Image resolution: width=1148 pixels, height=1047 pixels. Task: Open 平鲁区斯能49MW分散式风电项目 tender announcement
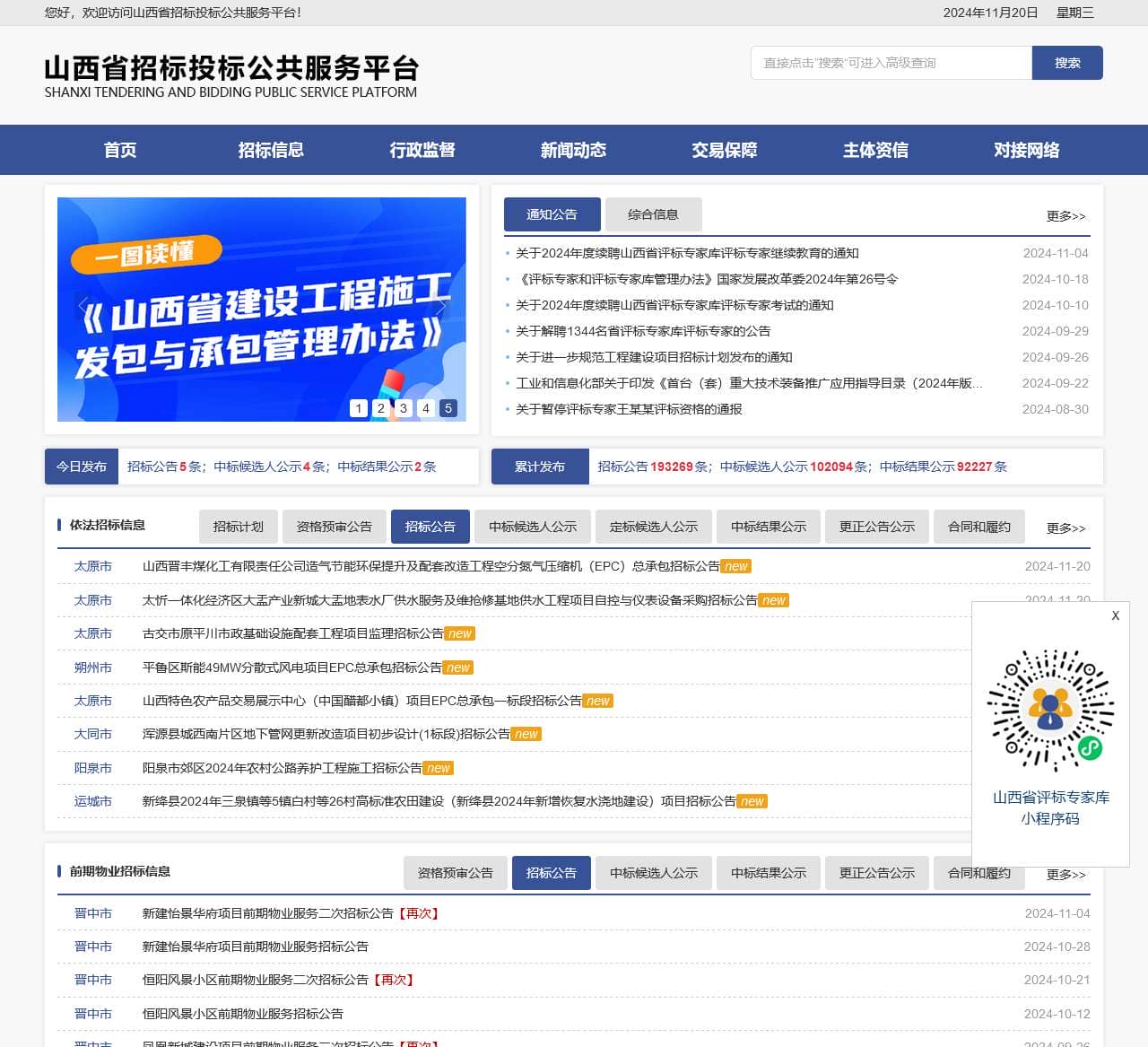tap(291, 667)
